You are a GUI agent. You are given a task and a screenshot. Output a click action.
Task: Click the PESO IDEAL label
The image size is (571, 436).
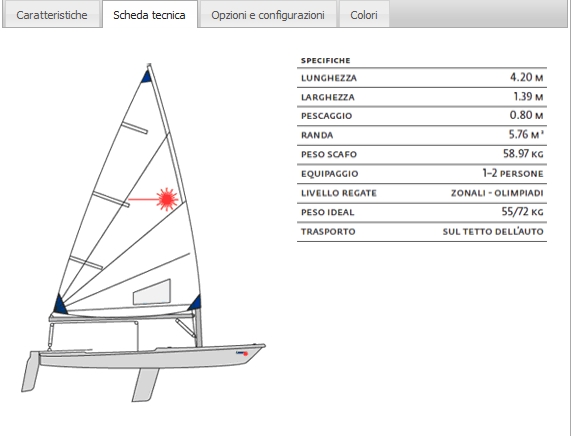[x=327, y=212]
